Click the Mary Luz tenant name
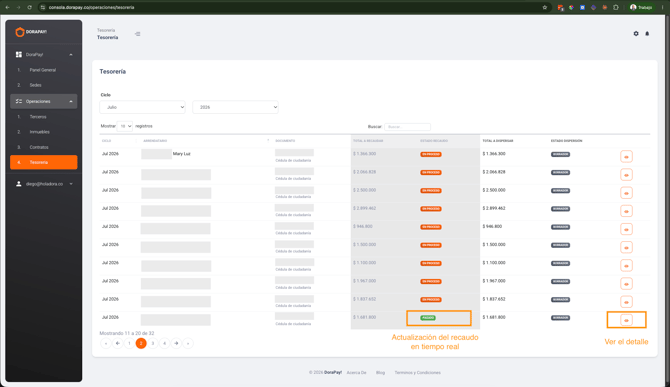Image resolution: width=670 pixels, height=387 pixels. click(182, 154)
